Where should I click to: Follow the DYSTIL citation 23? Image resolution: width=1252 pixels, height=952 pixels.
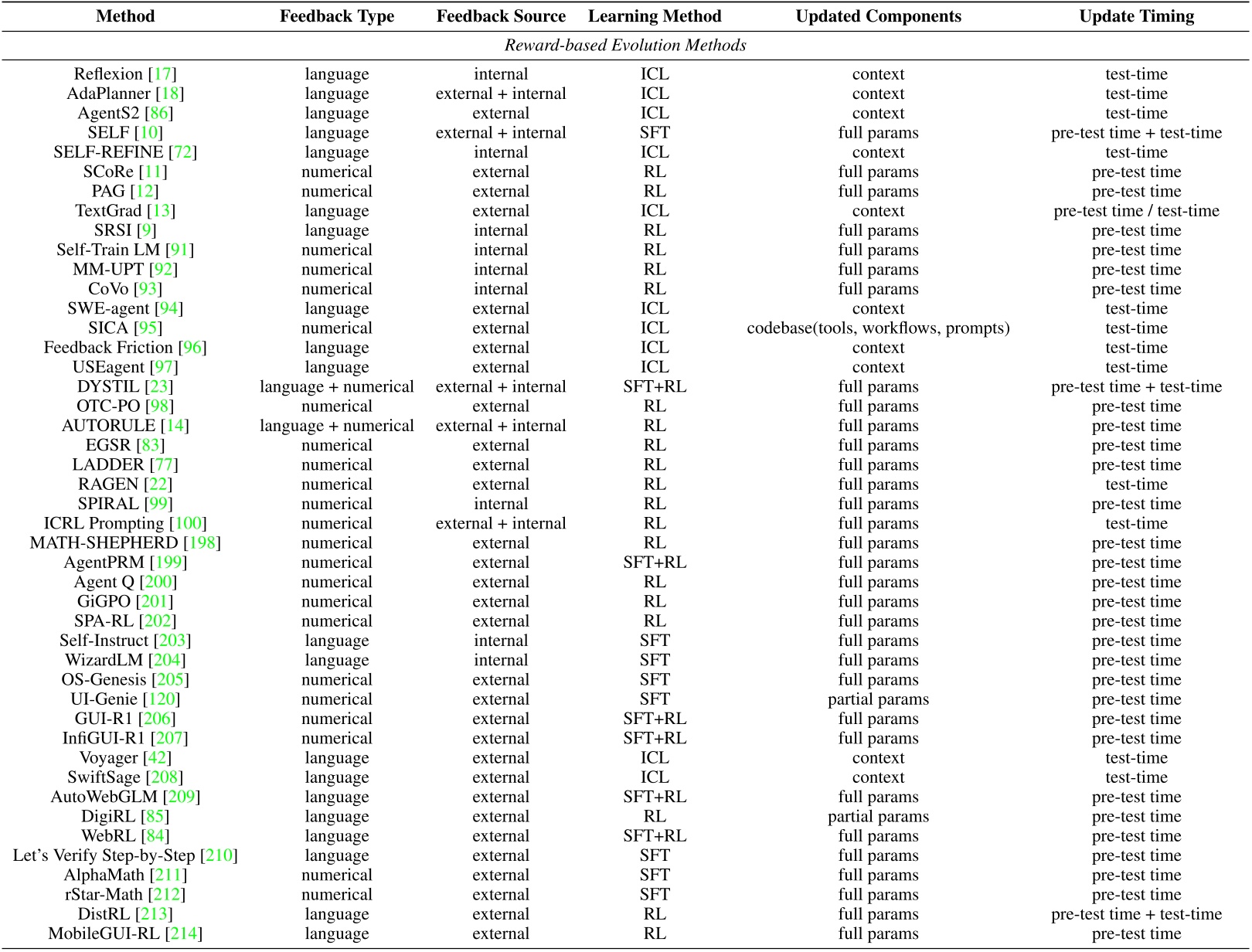point(159,386)
